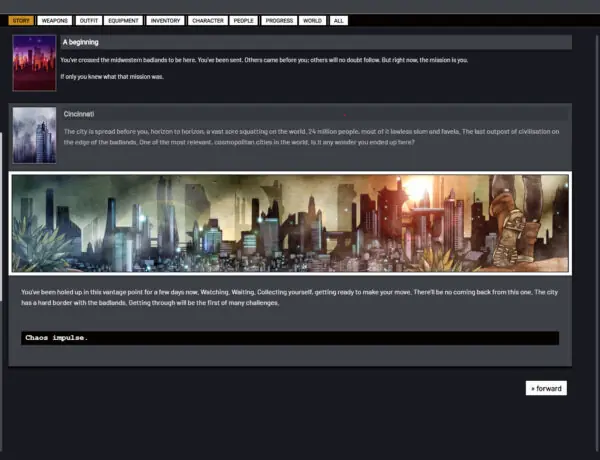
Task: View the CHARACTER tab
Action: click(207, 20)
